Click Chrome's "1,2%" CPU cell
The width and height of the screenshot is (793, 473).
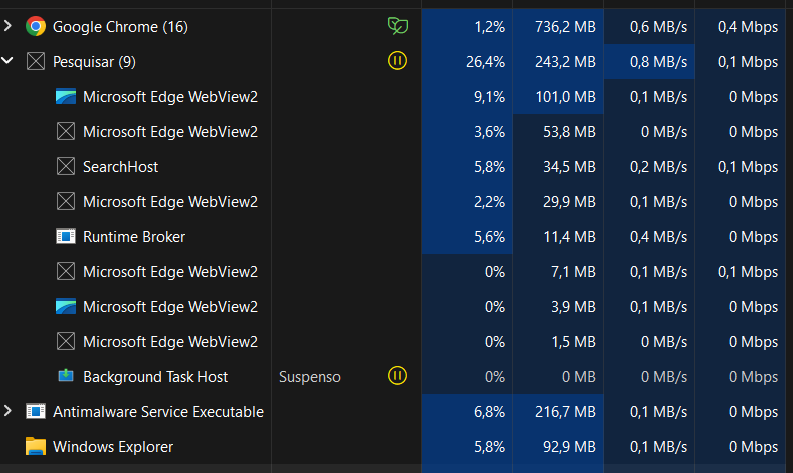coord(467,26)
